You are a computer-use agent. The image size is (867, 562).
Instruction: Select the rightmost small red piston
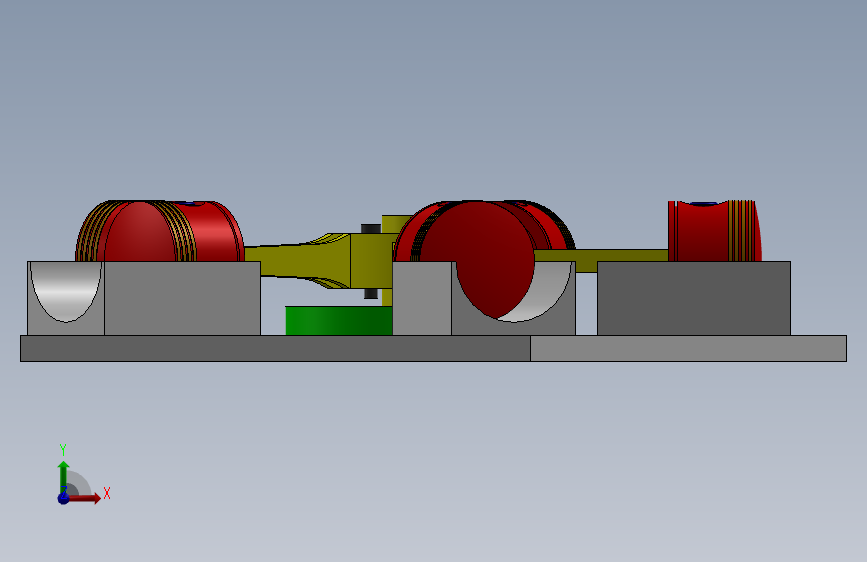click(x=715, y=231)
